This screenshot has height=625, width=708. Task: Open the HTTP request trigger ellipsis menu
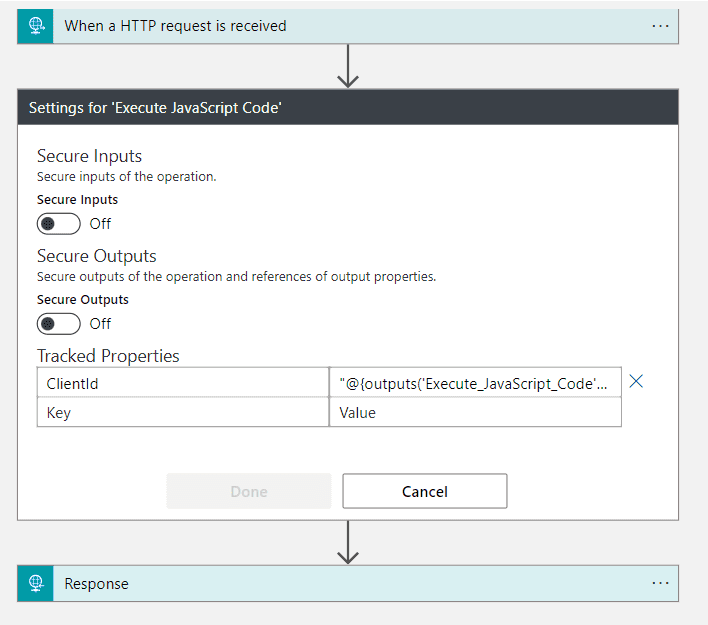660,26
